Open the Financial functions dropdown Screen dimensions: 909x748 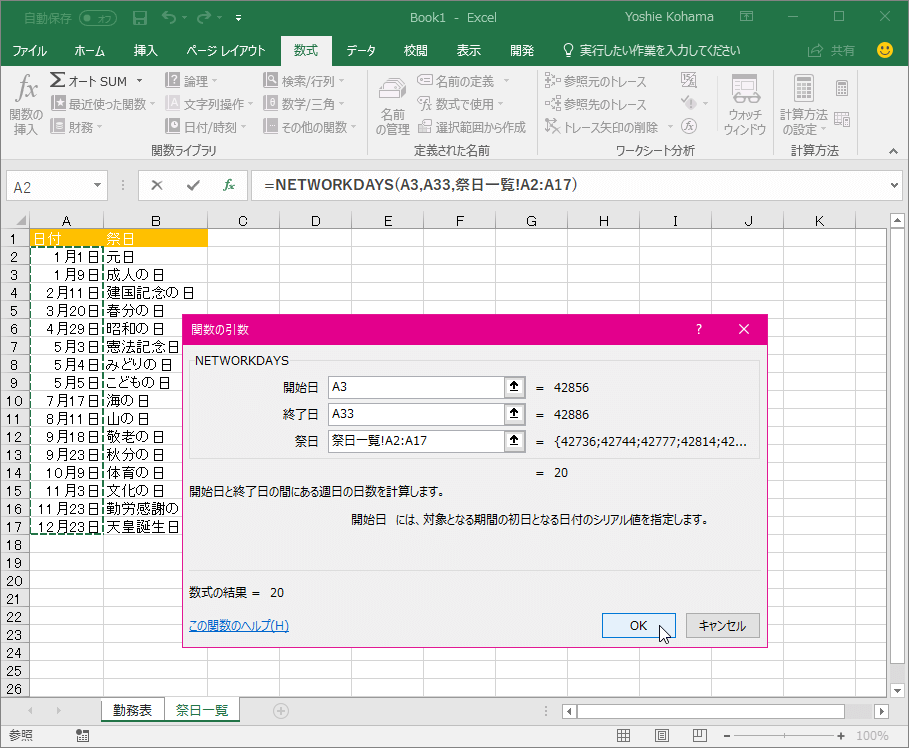pyautogui.click(x=80, y=126)
